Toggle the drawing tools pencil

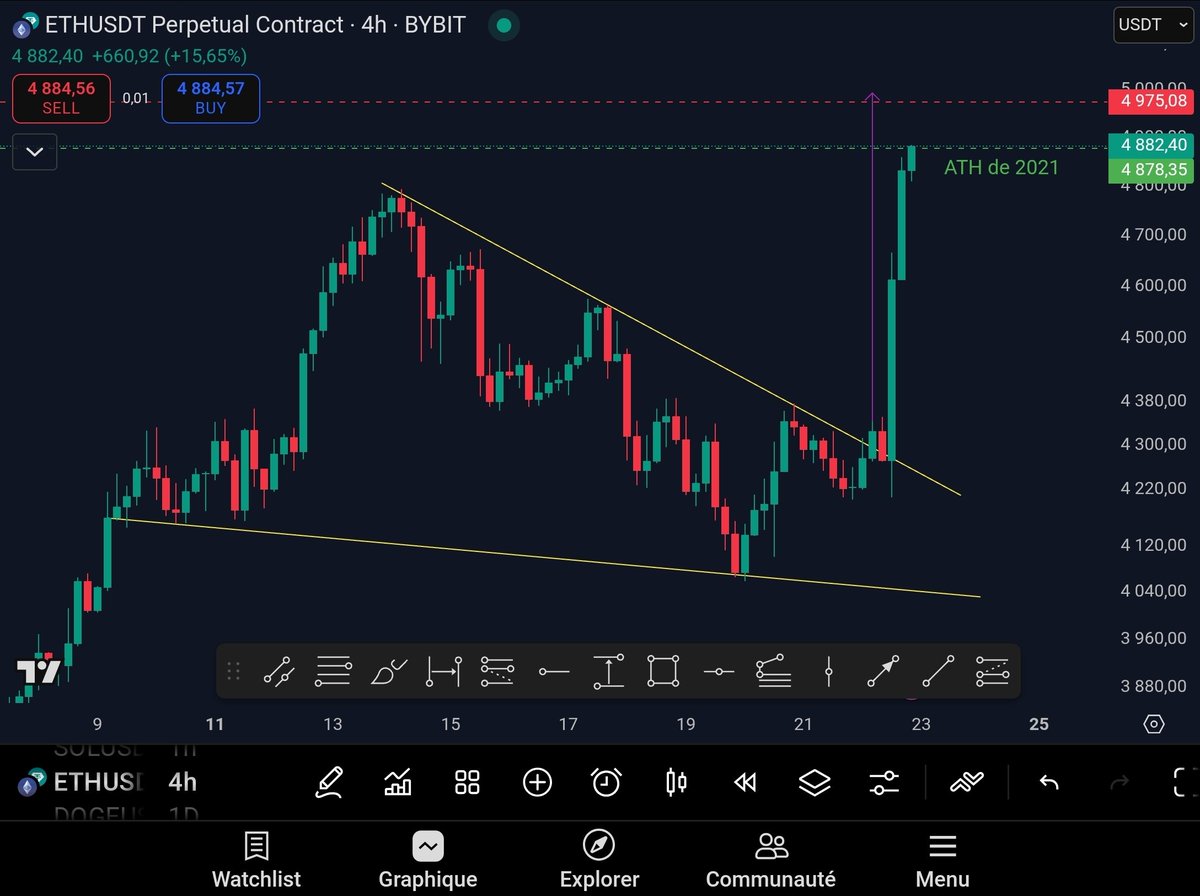coord(330,782)
